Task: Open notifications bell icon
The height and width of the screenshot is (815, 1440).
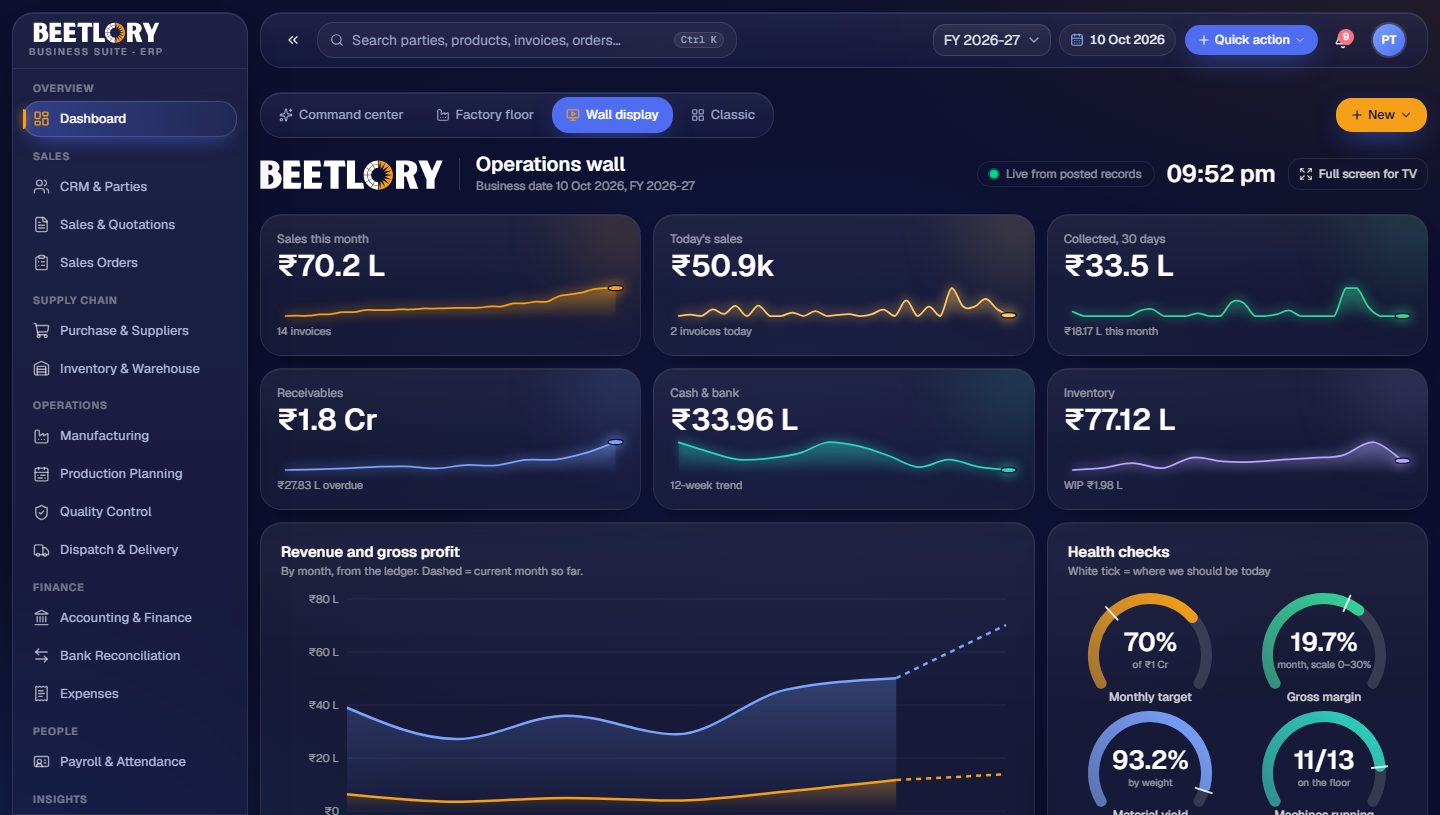Action: [1342, 40]
